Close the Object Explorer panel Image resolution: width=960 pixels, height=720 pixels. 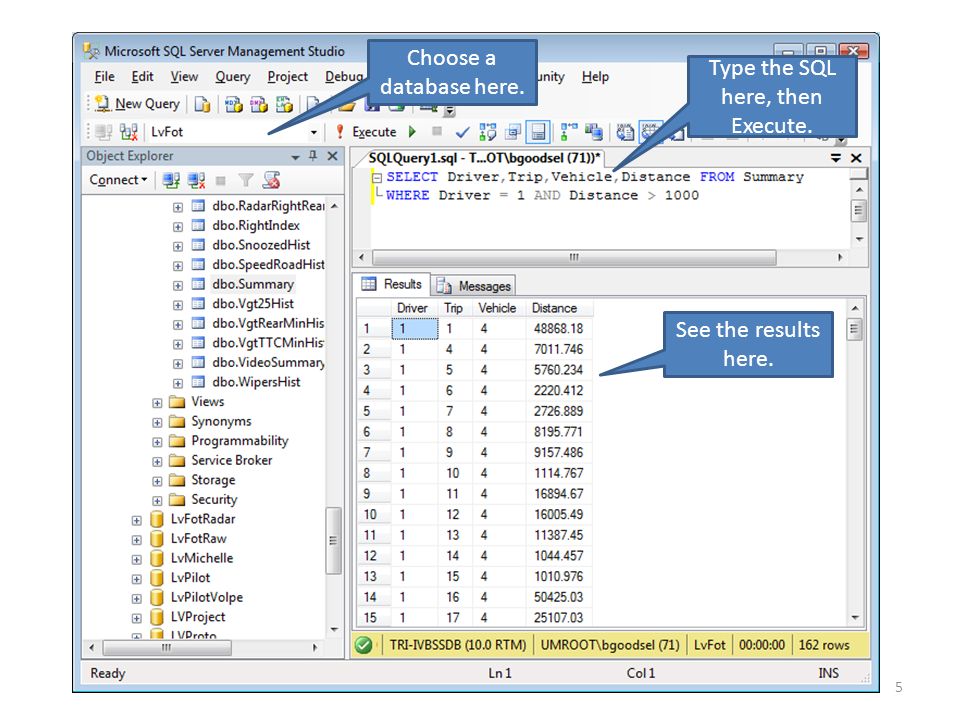pos(332,156)
